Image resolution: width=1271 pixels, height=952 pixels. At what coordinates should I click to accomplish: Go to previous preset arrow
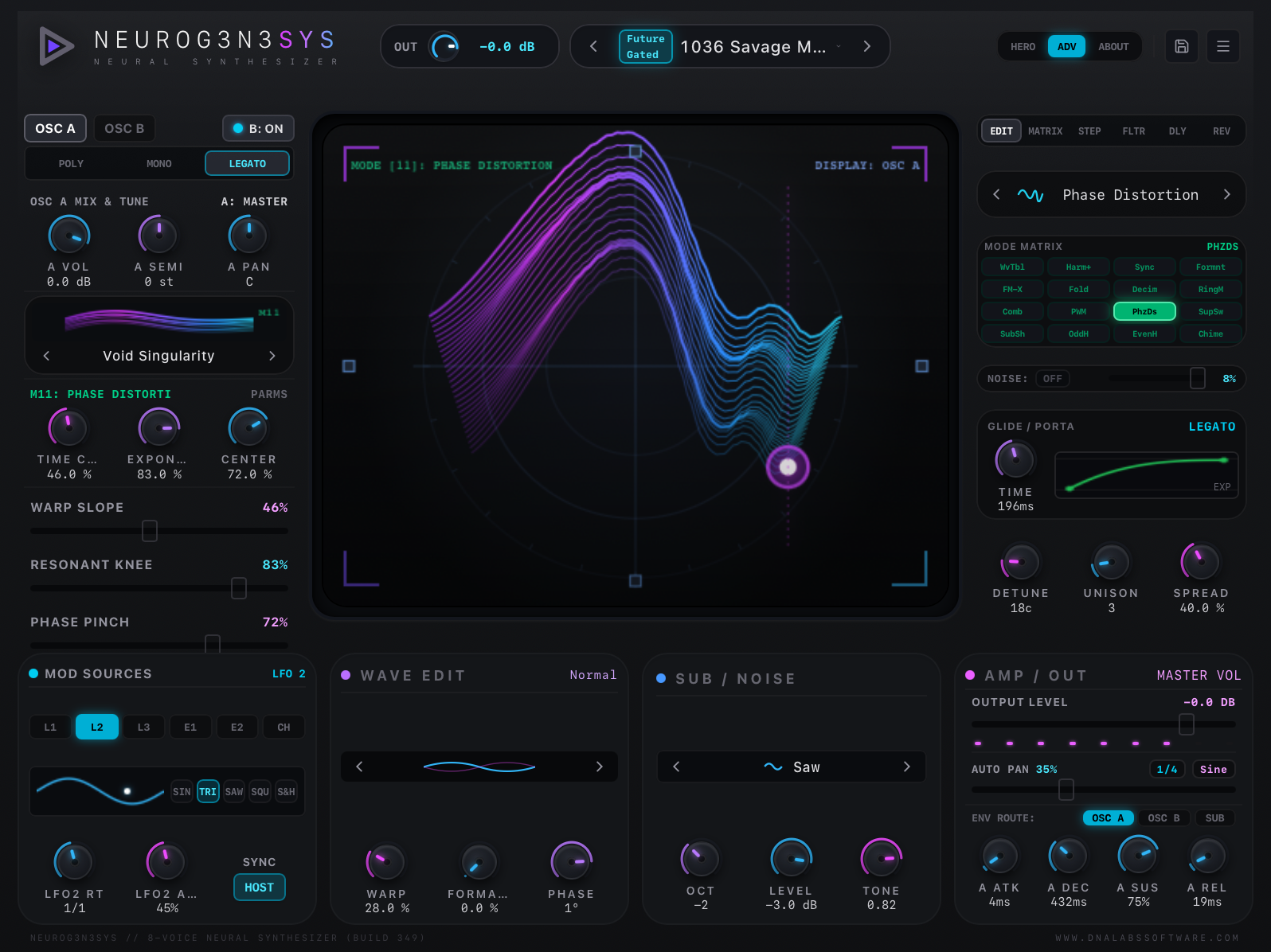[593, 46]
